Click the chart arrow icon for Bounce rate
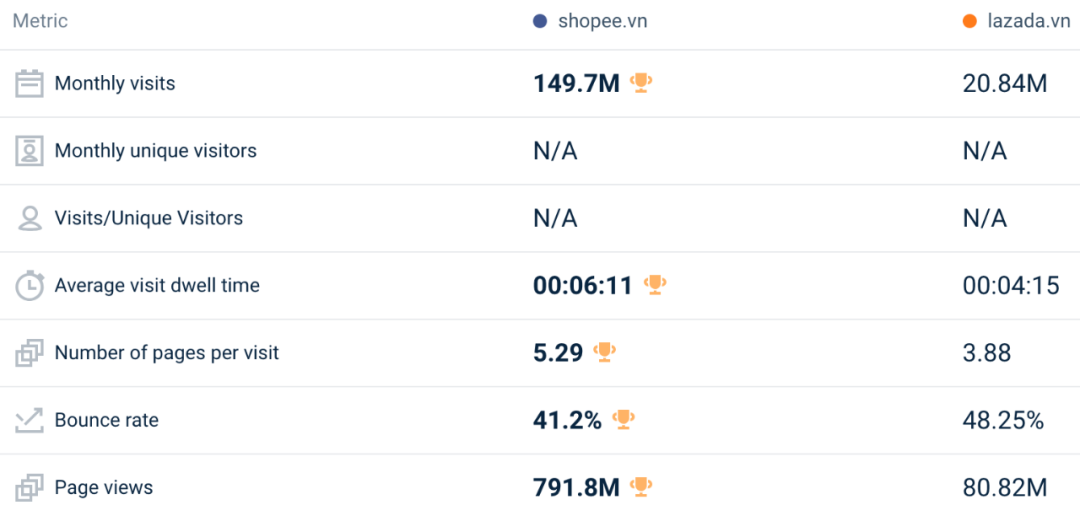 [x=29, y=420]
